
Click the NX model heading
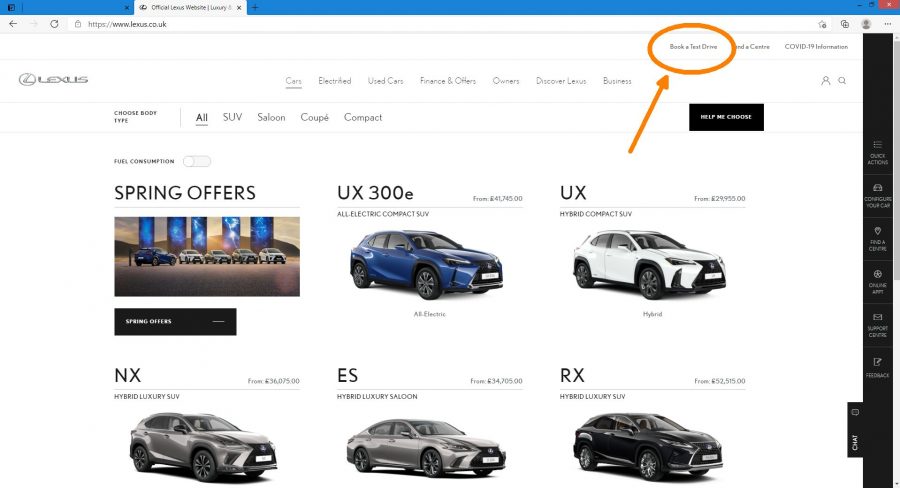[x=127, y=375]
